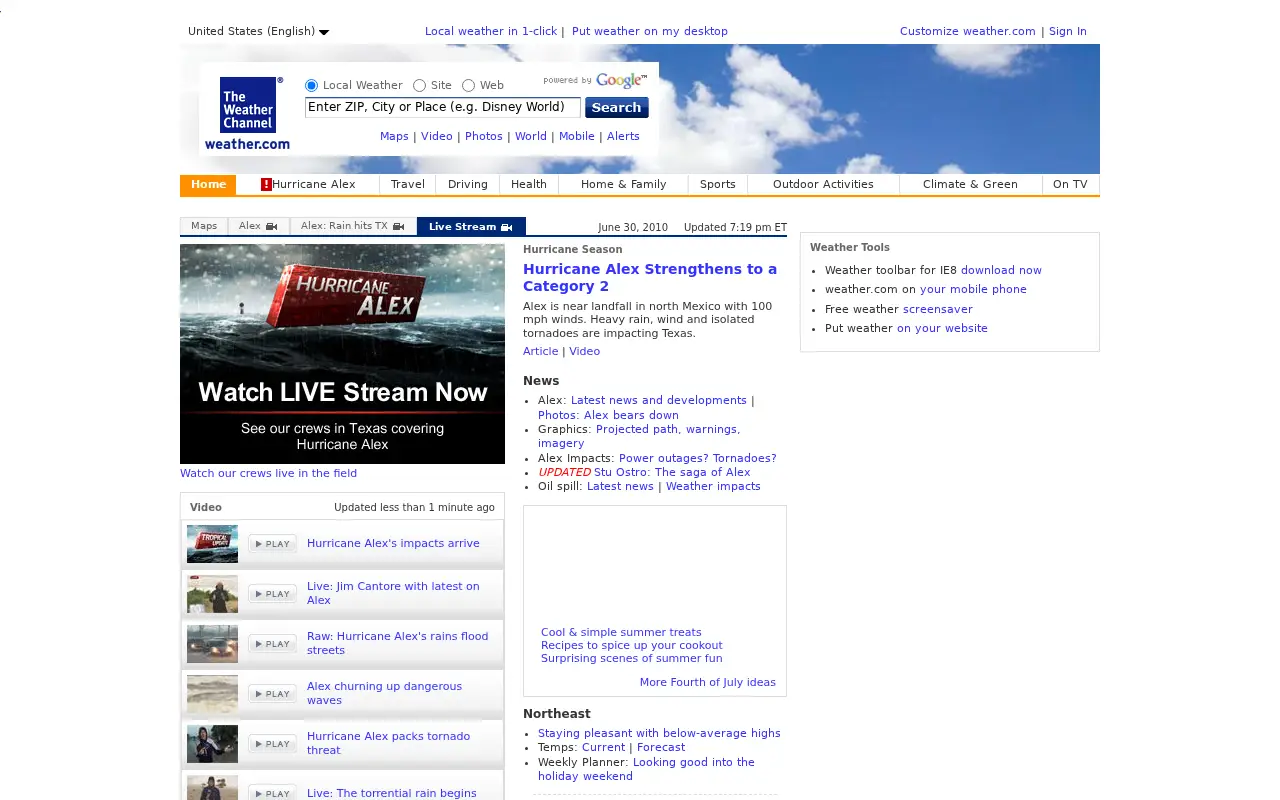The width and height of the screenshot is (1280, 800).
Task: Click Local weather in 1-click link
Action: coord(491,31)
